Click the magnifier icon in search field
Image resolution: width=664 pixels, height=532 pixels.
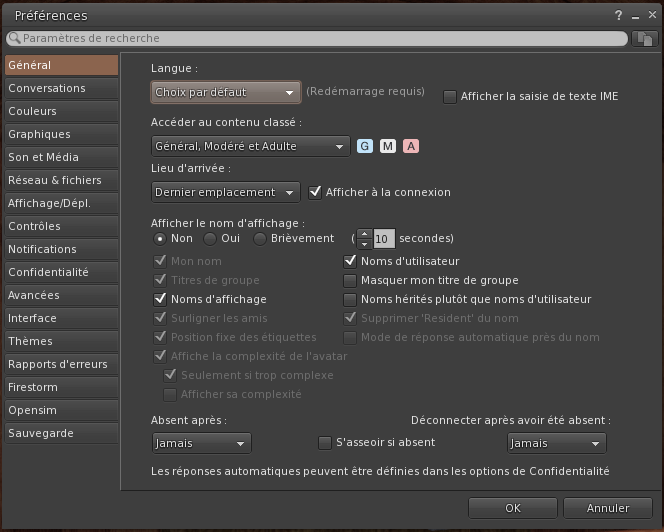click(x=14, y=38)
